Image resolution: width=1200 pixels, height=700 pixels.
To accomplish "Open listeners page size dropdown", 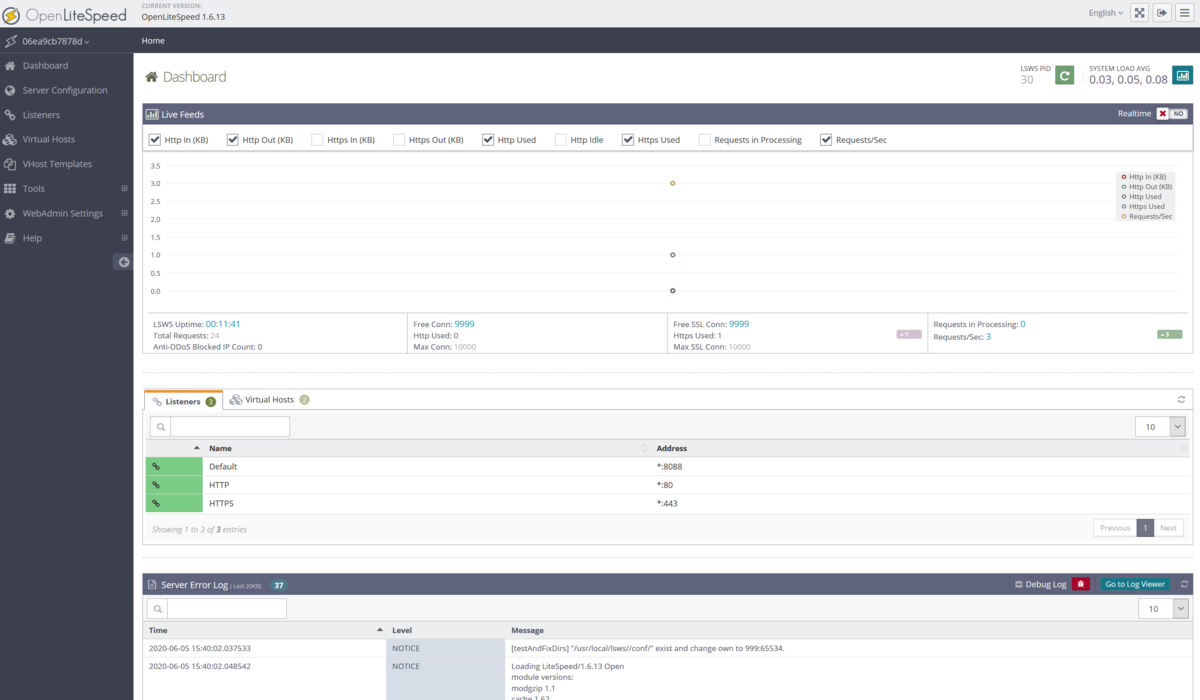I will pos(1160,427).
